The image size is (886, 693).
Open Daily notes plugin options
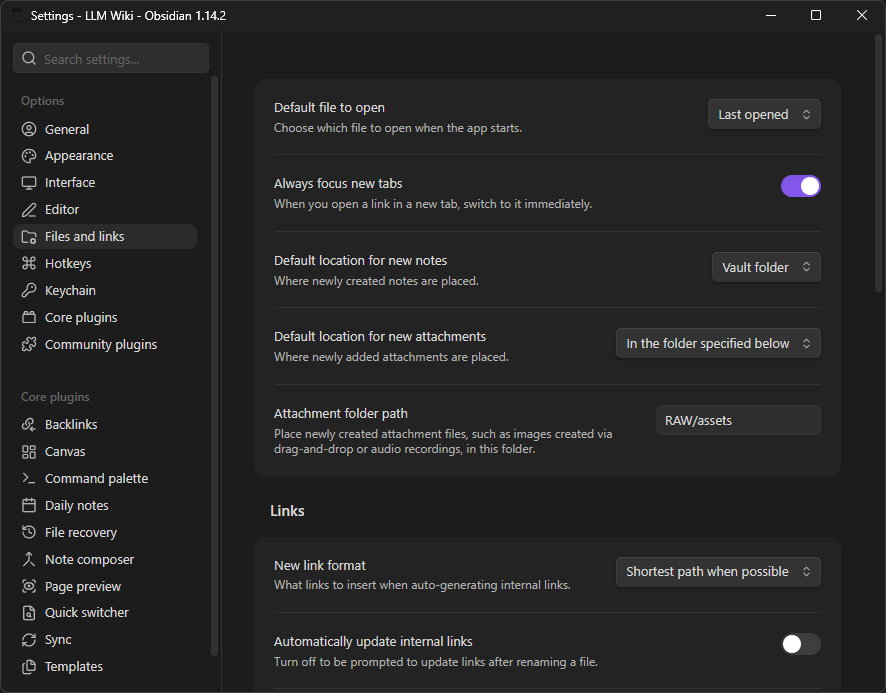(105, 505)
